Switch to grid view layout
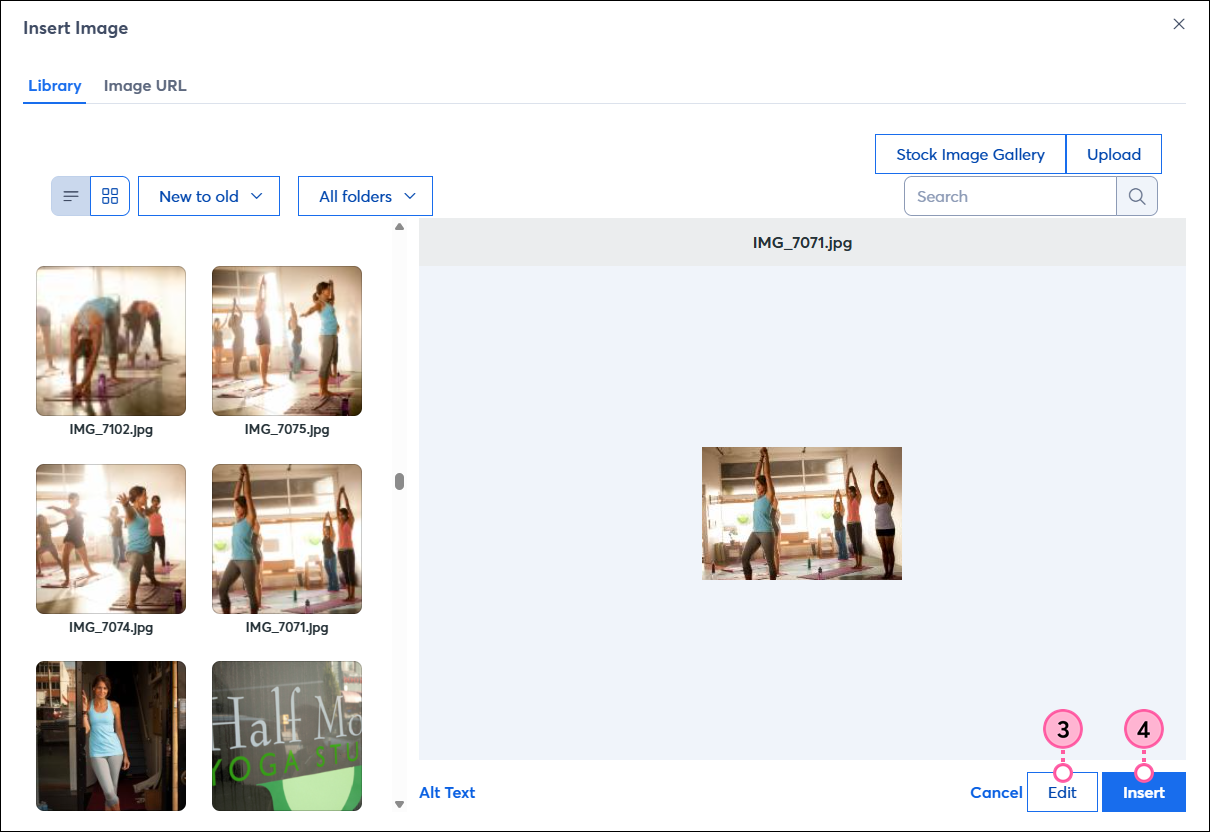 [x=110, y=196]
